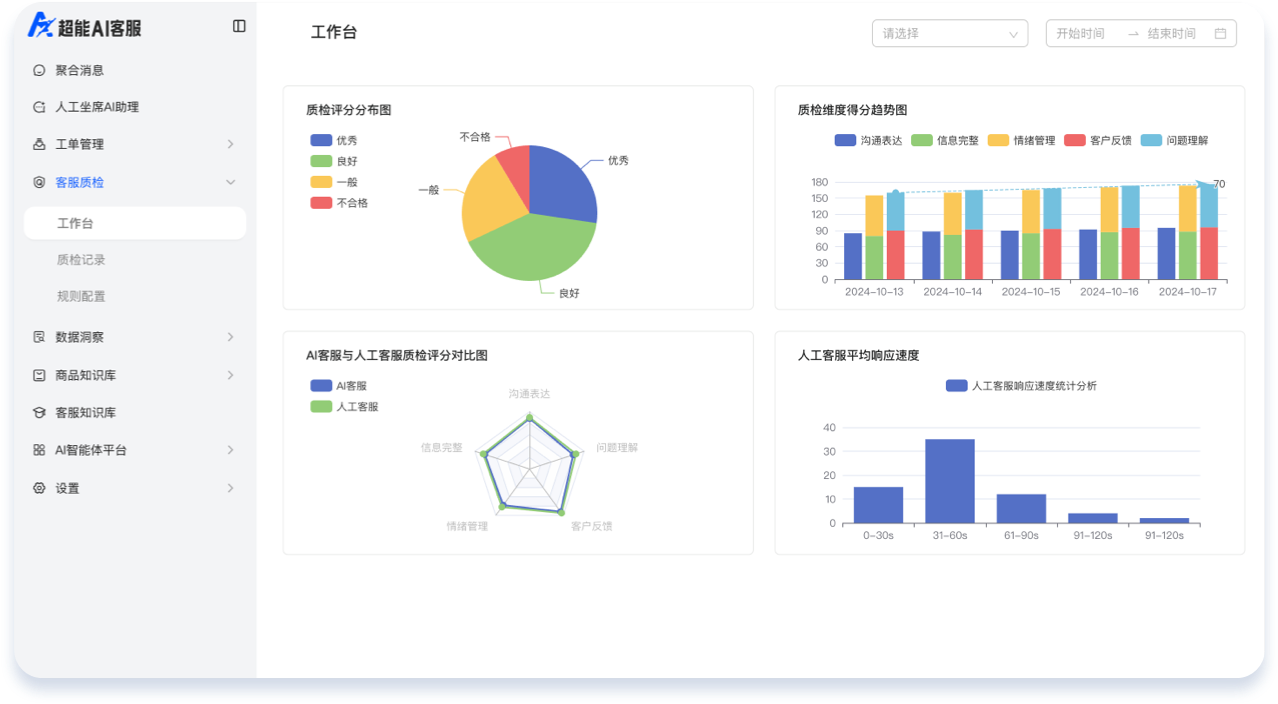Click the 聚合消息 chat icon

pos(39,71)
